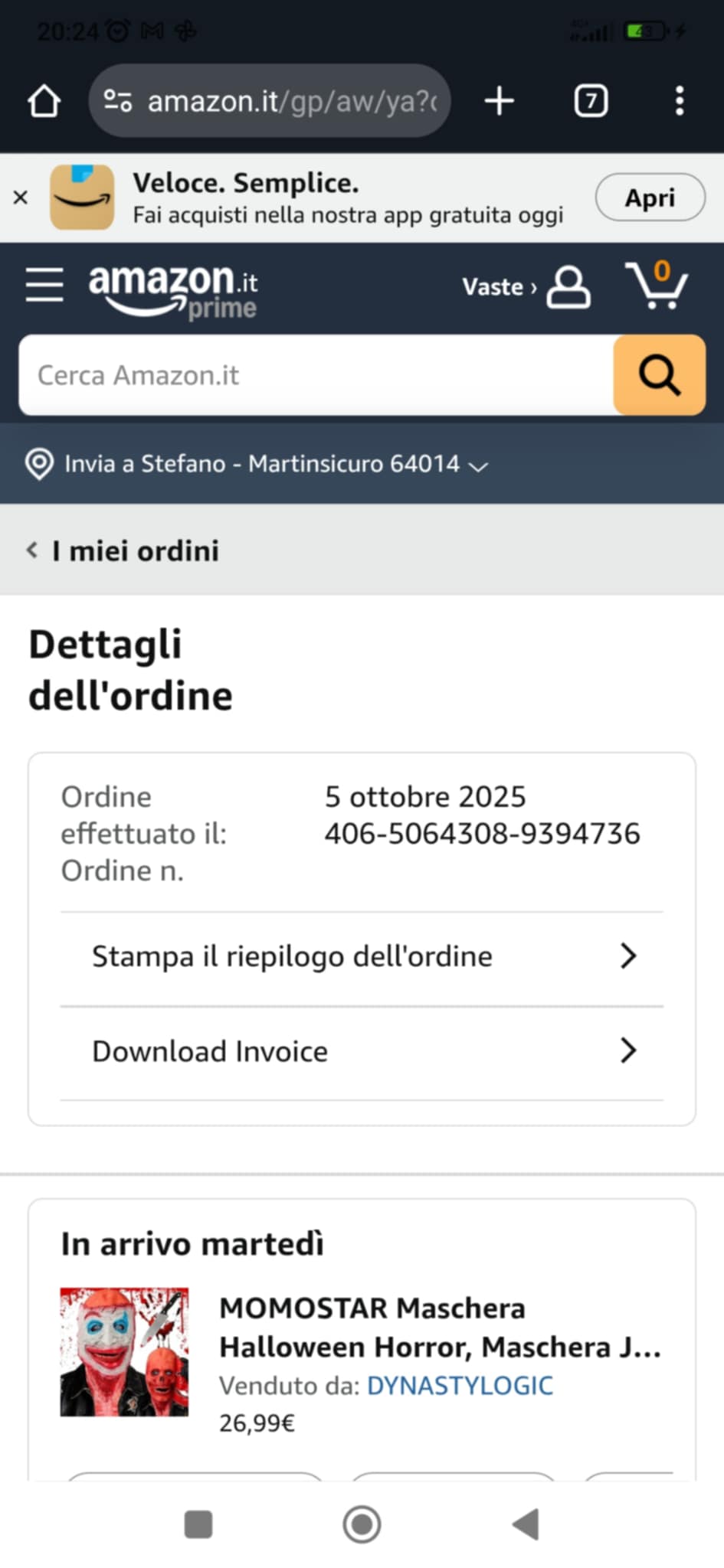This screenshot has height=1568, width=724.
Task: Tap chevron on Stampa il riepilogo row
Action: coord(628,956)
